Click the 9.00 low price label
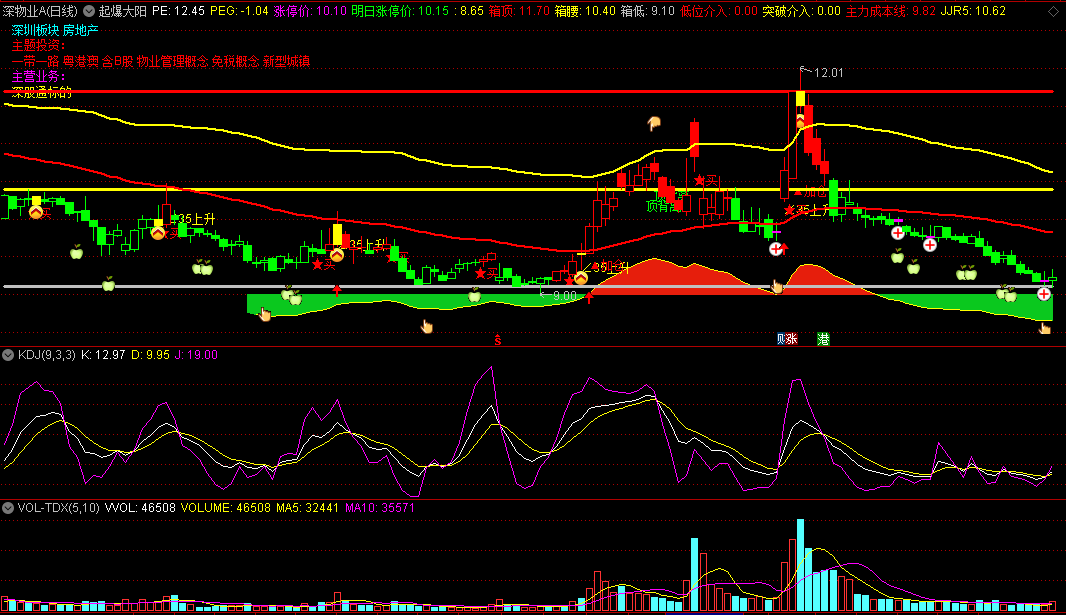This screenshot has width=1066, height=615. click(564, 296)
